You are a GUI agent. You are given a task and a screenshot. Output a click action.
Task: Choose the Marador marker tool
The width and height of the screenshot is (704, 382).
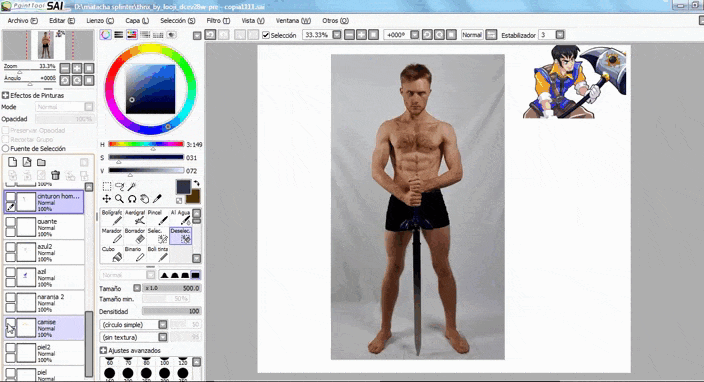tap(111, 236)
